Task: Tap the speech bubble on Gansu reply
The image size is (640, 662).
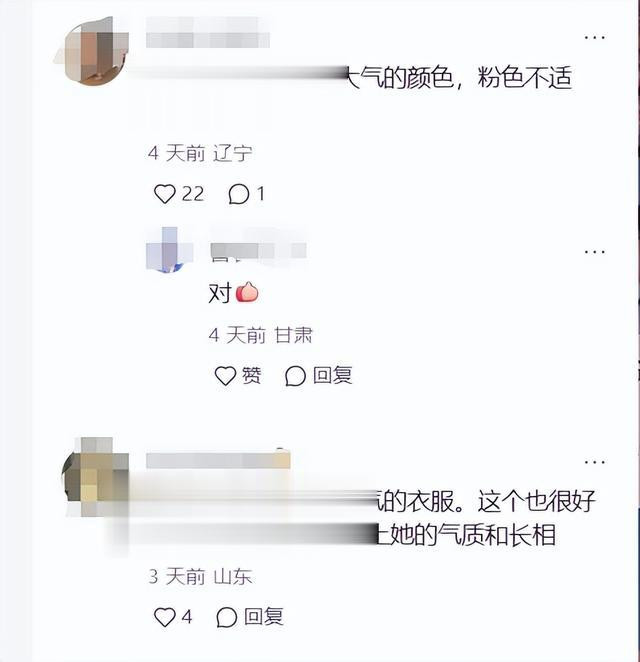Action: pyautogui.click(x=295, y=376)
